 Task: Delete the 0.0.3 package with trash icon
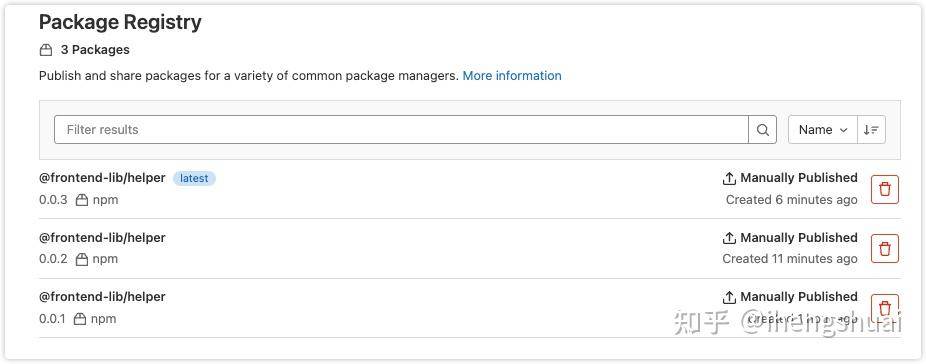point(885,189)
